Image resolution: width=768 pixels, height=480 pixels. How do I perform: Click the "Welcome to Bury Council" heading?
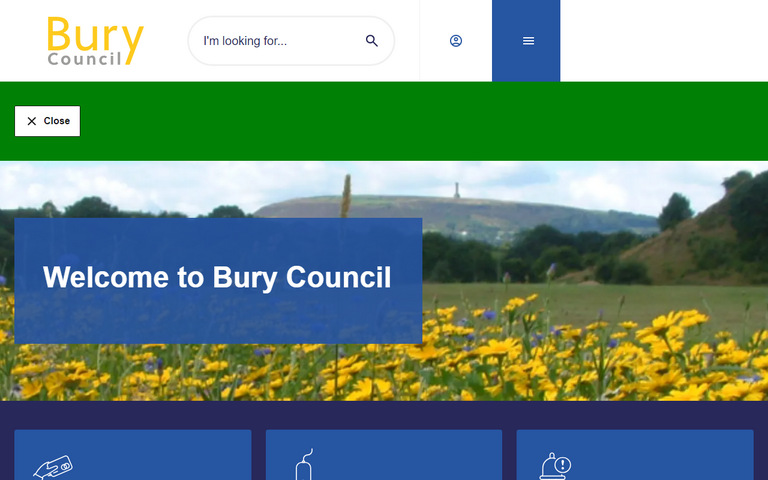[x=217, y=277]
